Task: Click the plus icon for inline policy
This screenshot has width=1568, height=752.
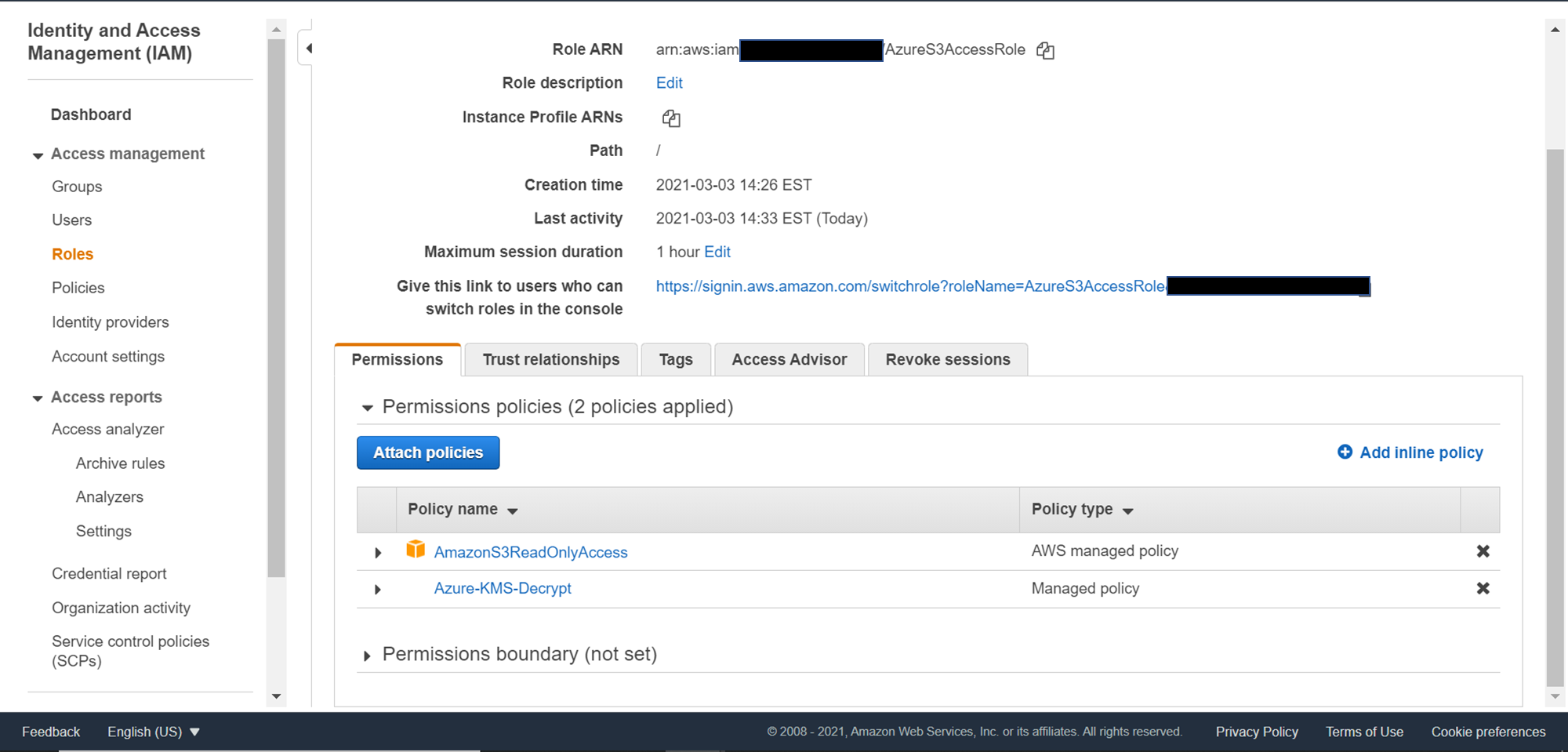Action: click(x=1345, y=452)
